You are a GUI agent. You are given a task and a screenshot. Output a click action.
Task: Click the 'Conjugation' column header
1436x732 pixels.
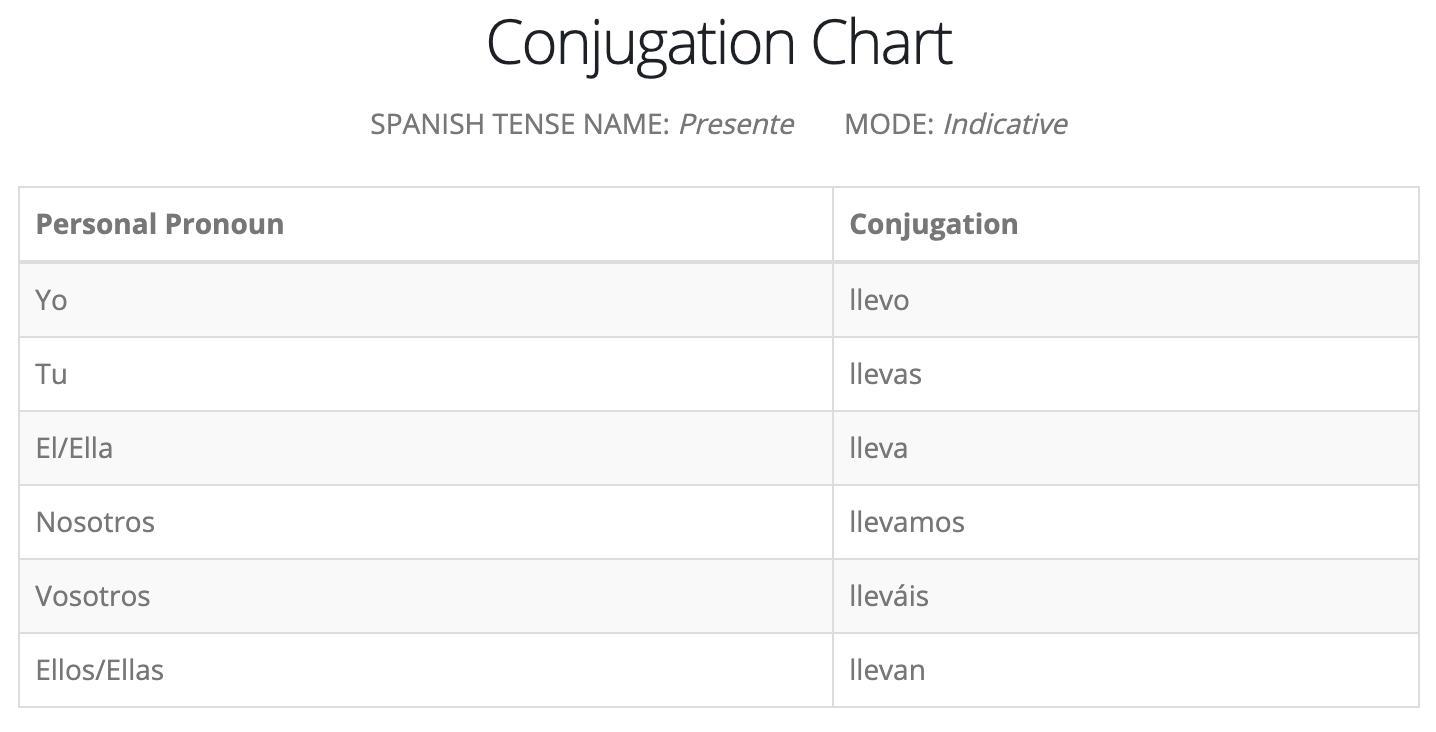(933, 224)
